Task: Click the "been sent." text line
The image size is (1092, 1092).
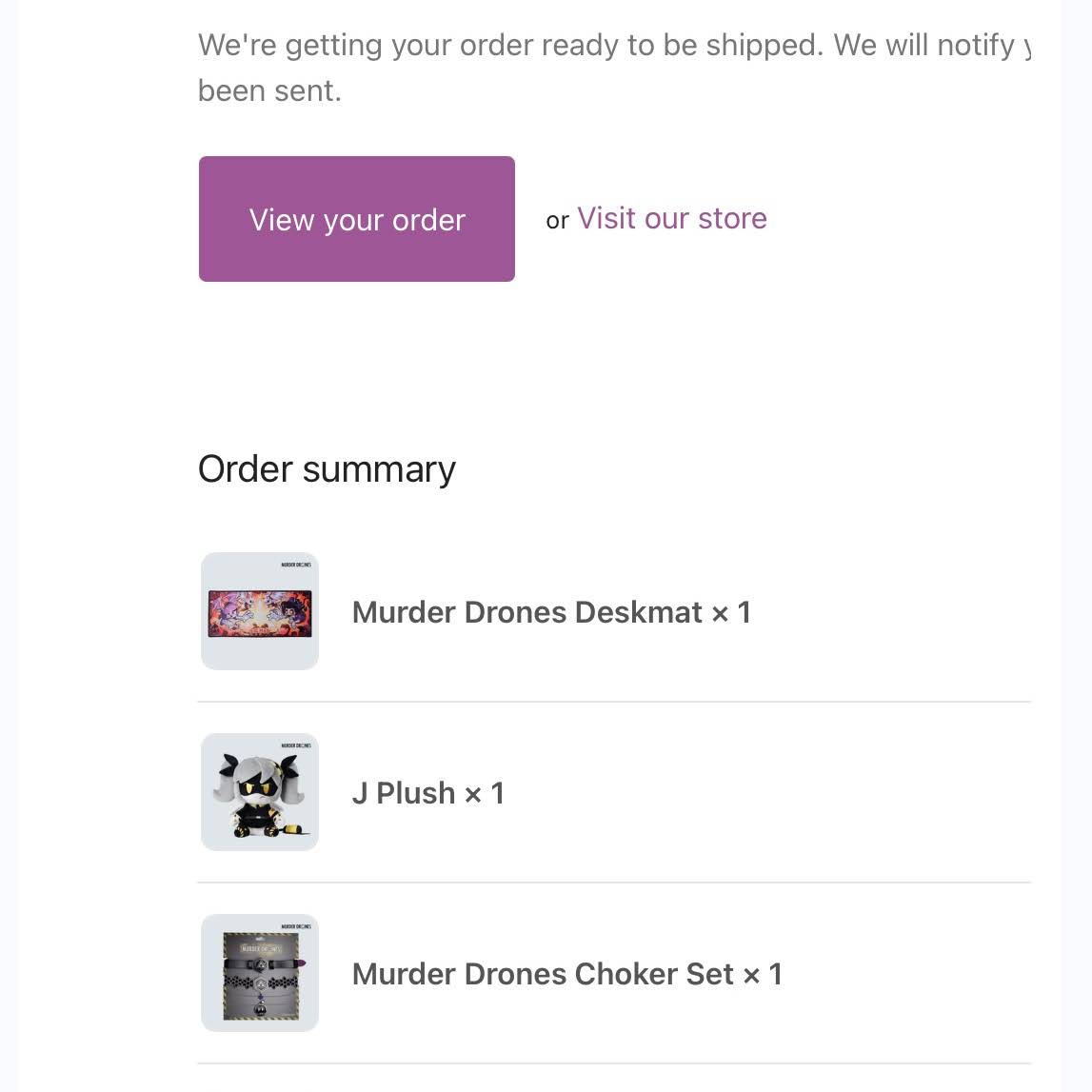Action: [x=269, y=90]
